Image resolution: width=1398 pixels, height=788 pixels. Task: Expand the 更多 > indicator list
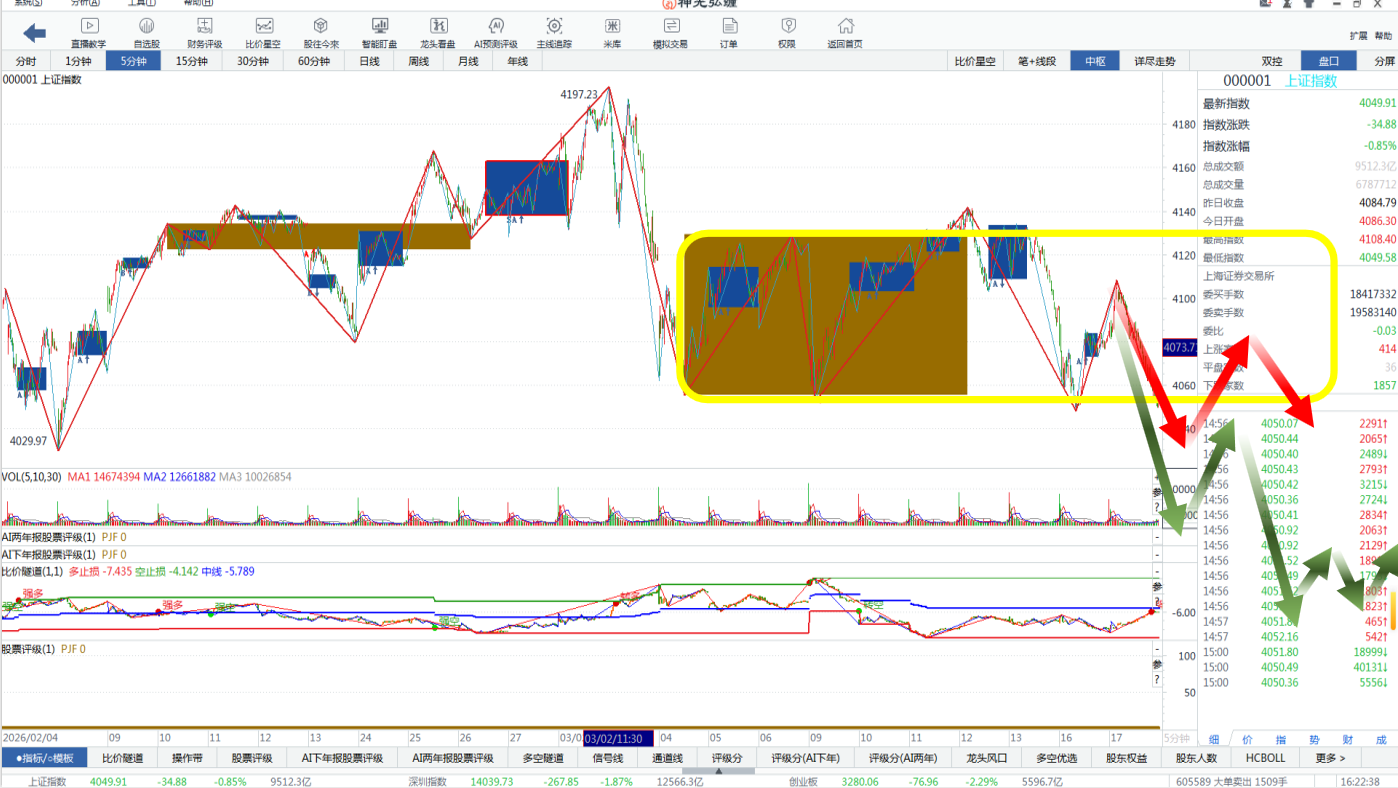click(x=1330, y=758)
